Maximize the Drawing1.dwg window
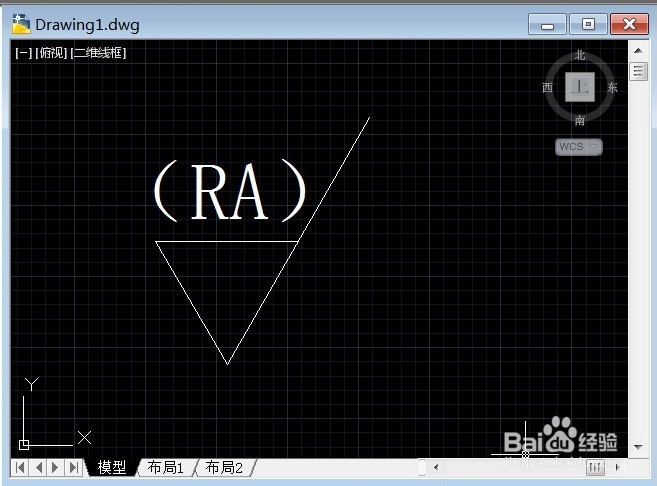 pos(588,24)
